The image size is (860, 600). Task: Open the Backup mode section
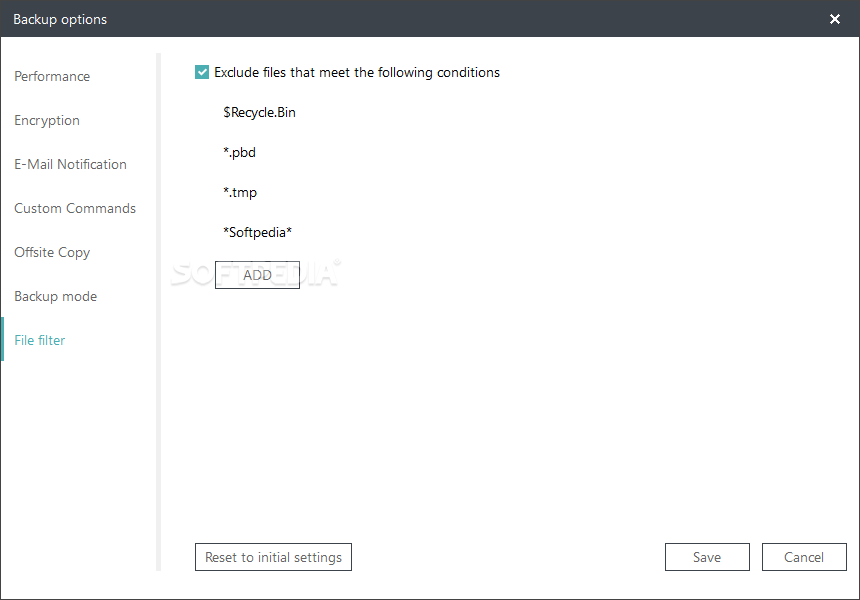tap(55, 296)
